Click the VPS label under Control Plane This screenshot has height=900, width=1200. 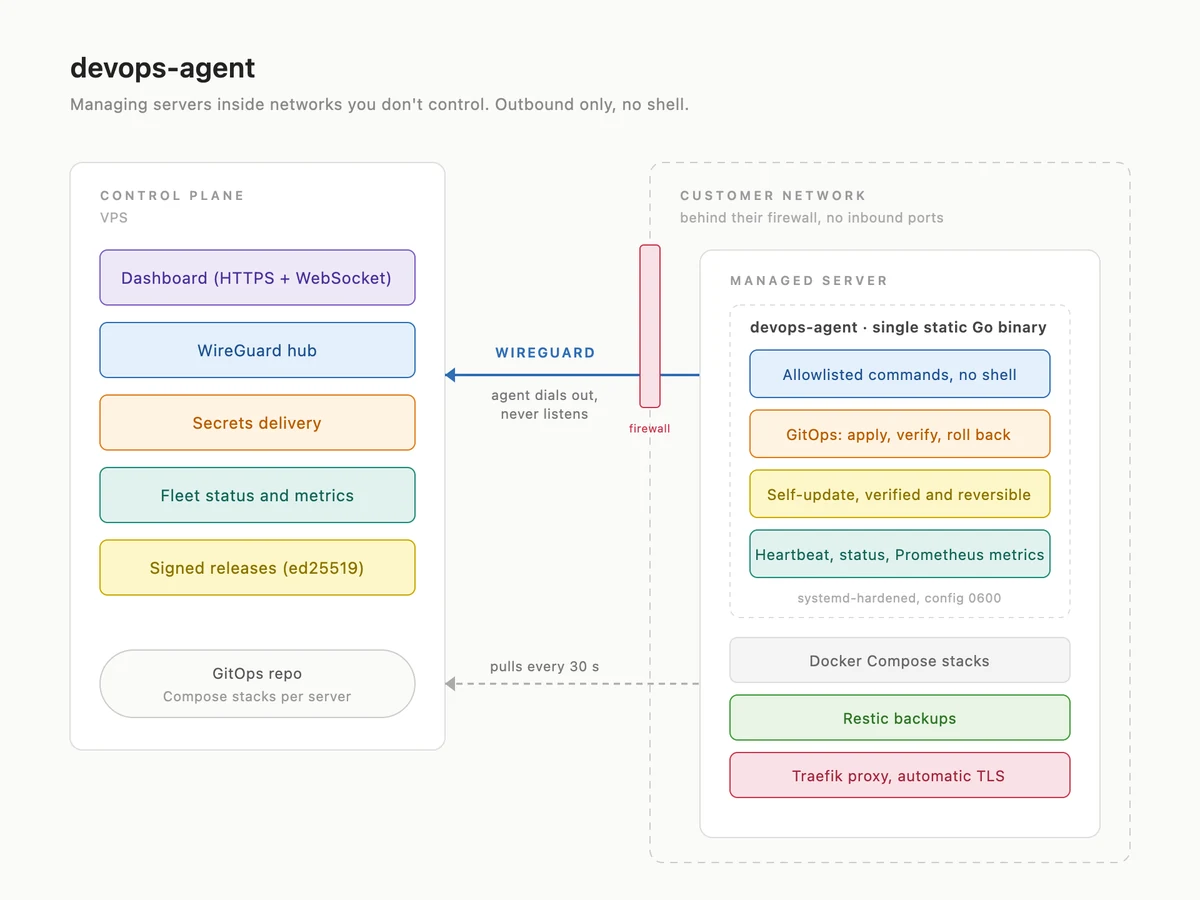coord(114,217)
